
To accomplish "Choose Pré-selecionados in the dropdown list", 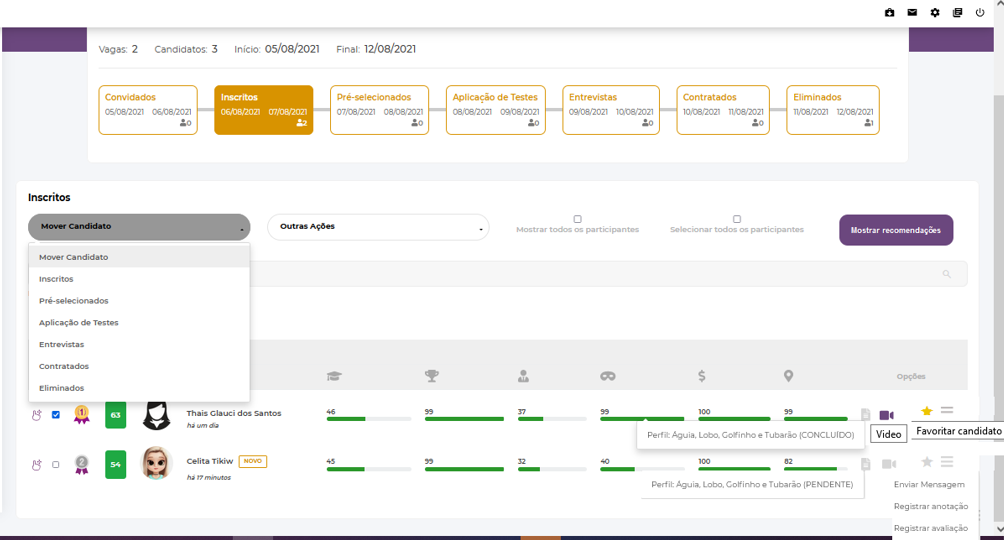I will 74,301.
